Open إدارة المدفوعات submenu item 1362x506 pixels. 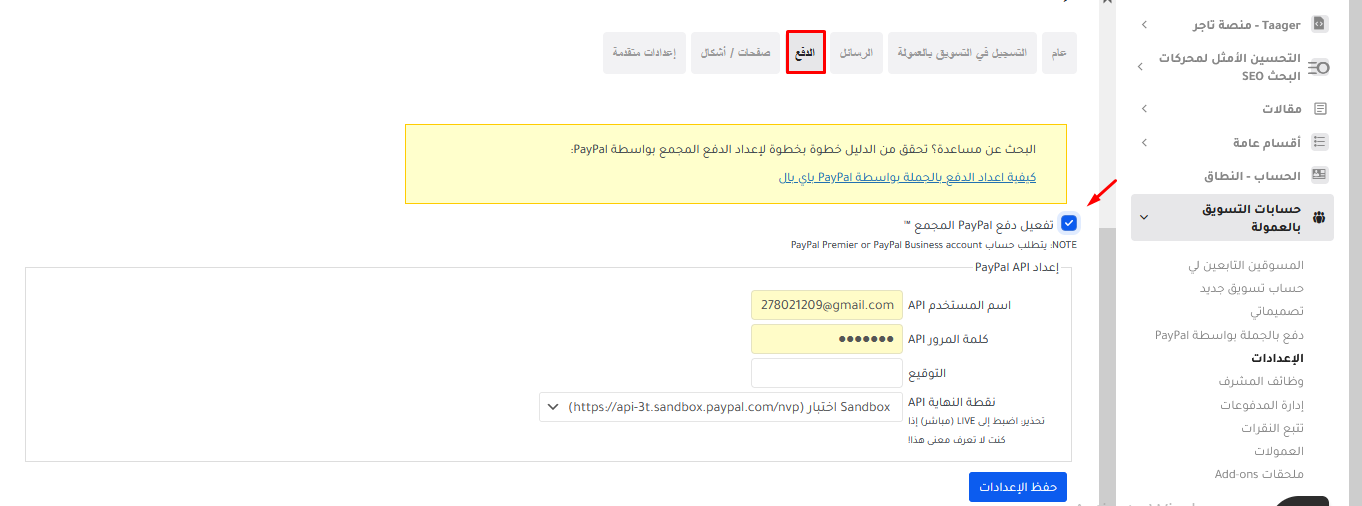[1262, 405]
